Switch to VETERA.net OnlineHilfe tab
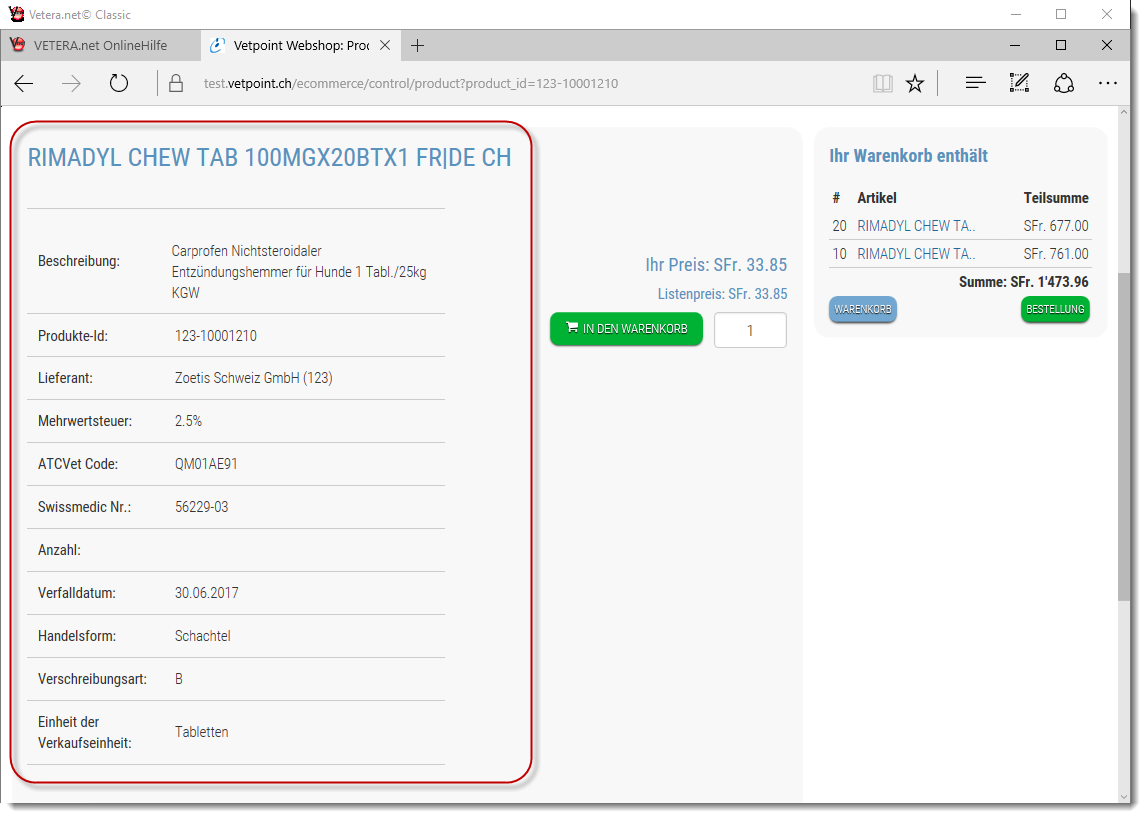The height and width of the screenshot is (818, 1146). [100, 46]
